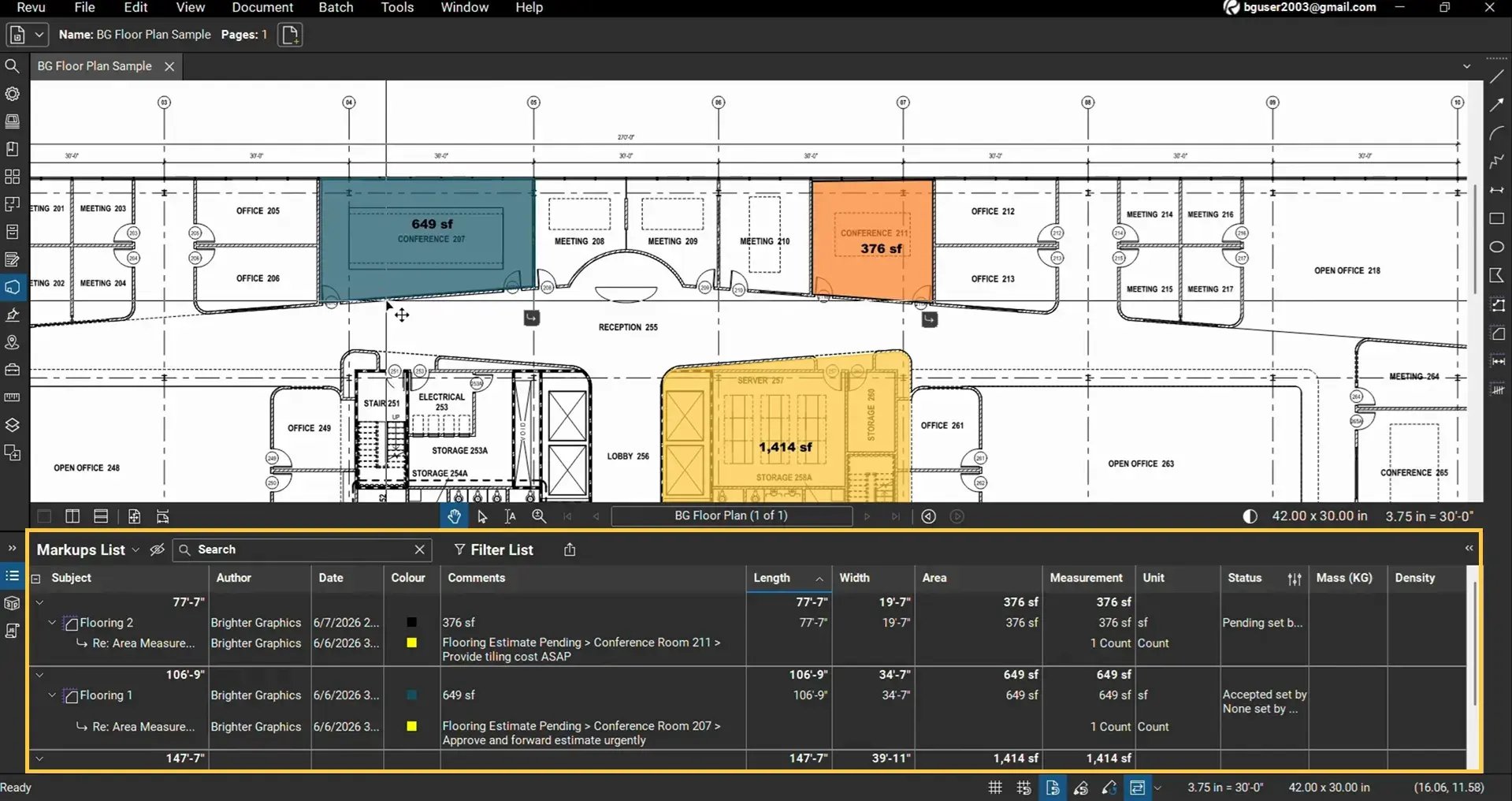The width and height of the screenshot is (1512, 801).
Task: Select the Polyline markup tool
Action: pos(1497,162)
